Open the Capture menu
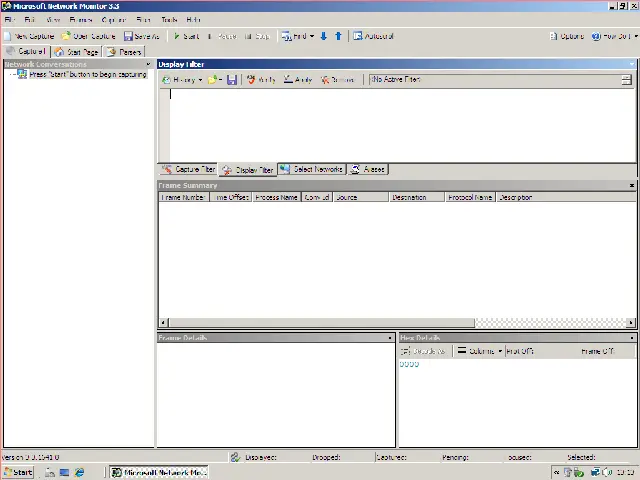This screenshot has width=640, height=480. click(x=113, y=20)
